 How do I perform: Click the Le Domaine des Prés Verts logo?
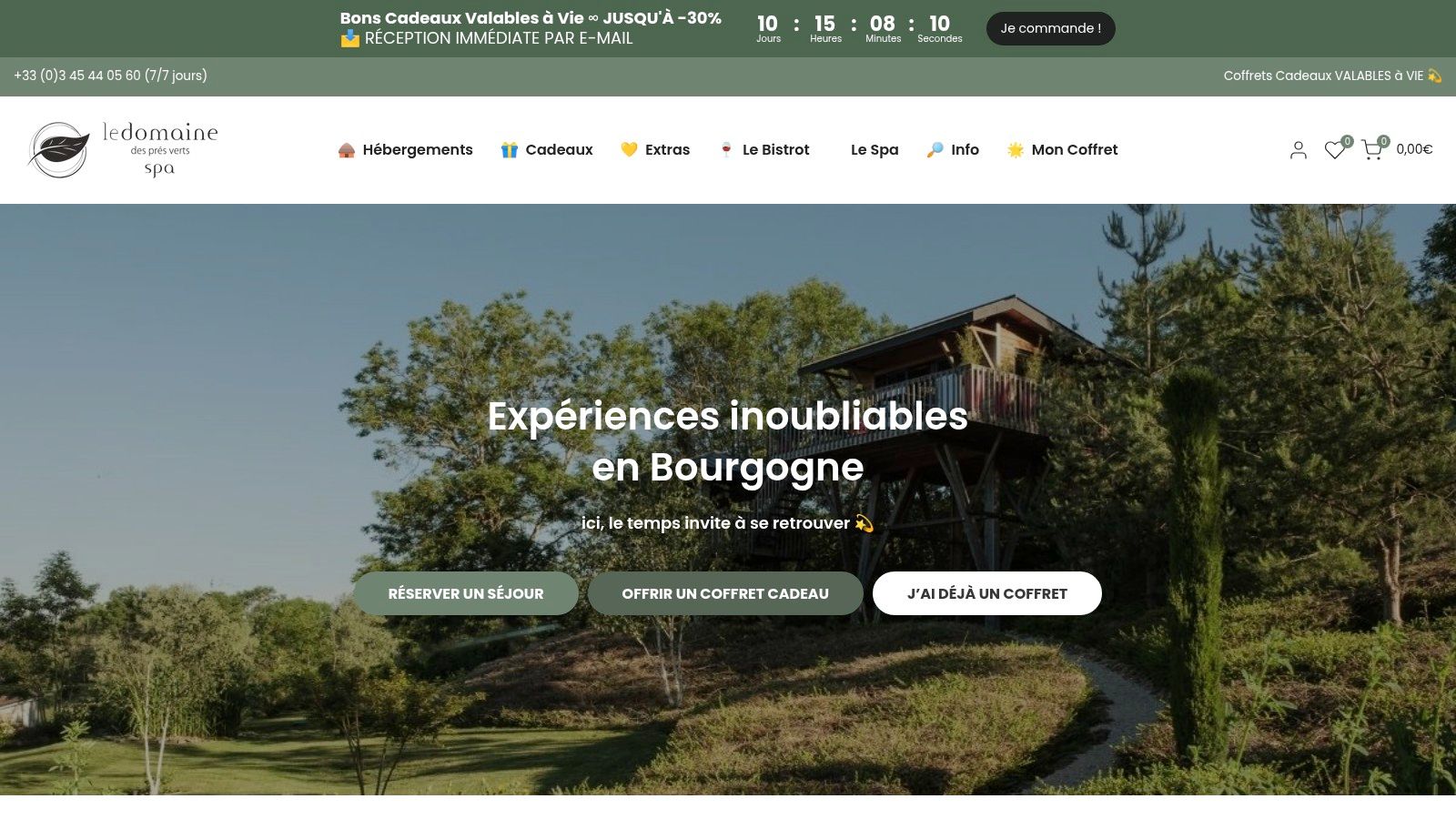coord(123,149)
